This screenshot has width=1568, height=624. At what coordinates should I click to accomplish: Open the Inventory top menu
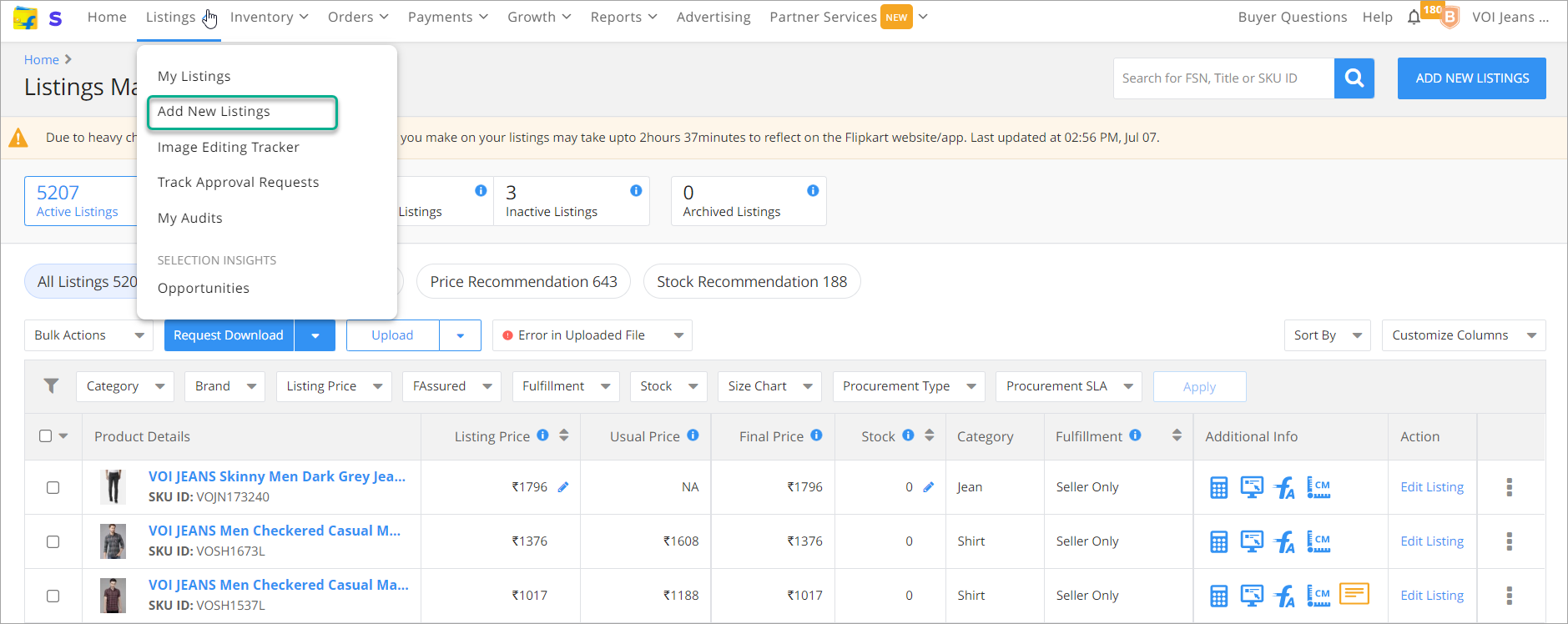point(269,18)
